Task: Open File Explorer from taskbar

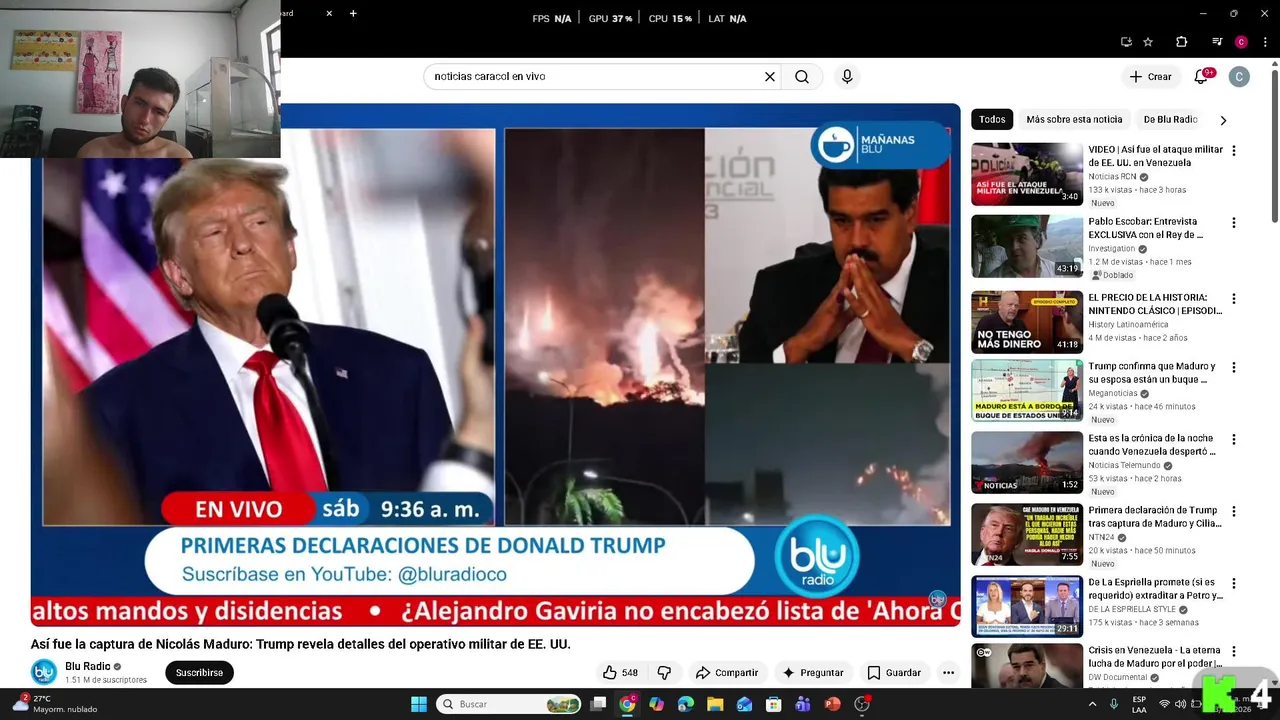Action: pos(715,704)
